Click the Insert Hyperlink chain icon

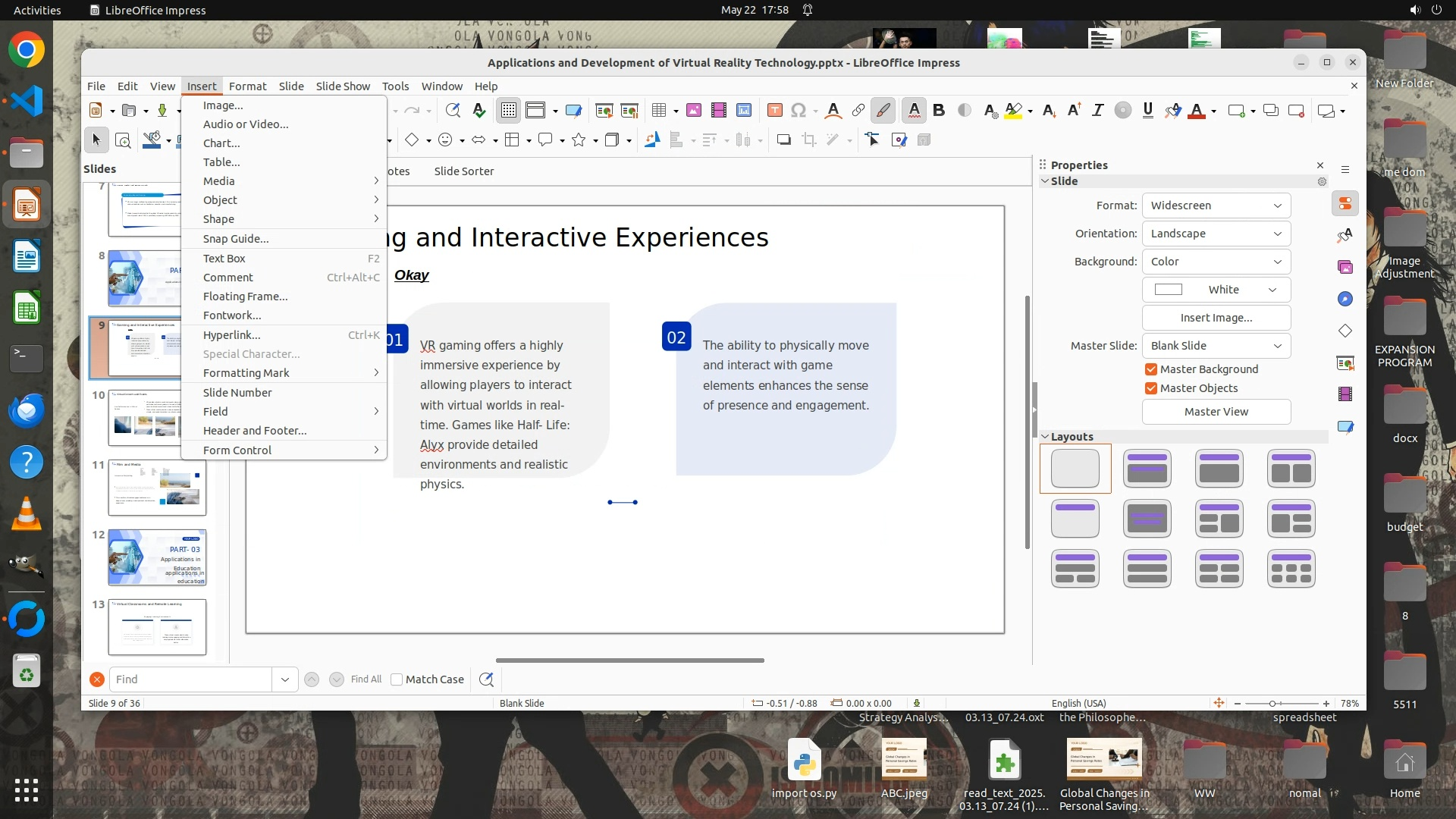(858, 111)
